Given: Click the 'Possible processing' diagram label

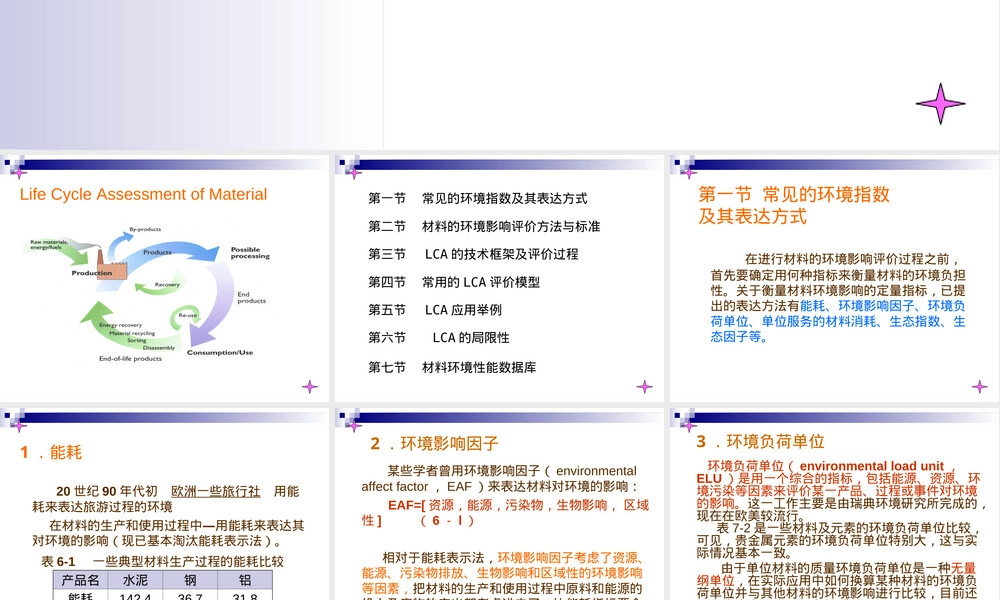Looking at the screenshot, I should 250,252.
